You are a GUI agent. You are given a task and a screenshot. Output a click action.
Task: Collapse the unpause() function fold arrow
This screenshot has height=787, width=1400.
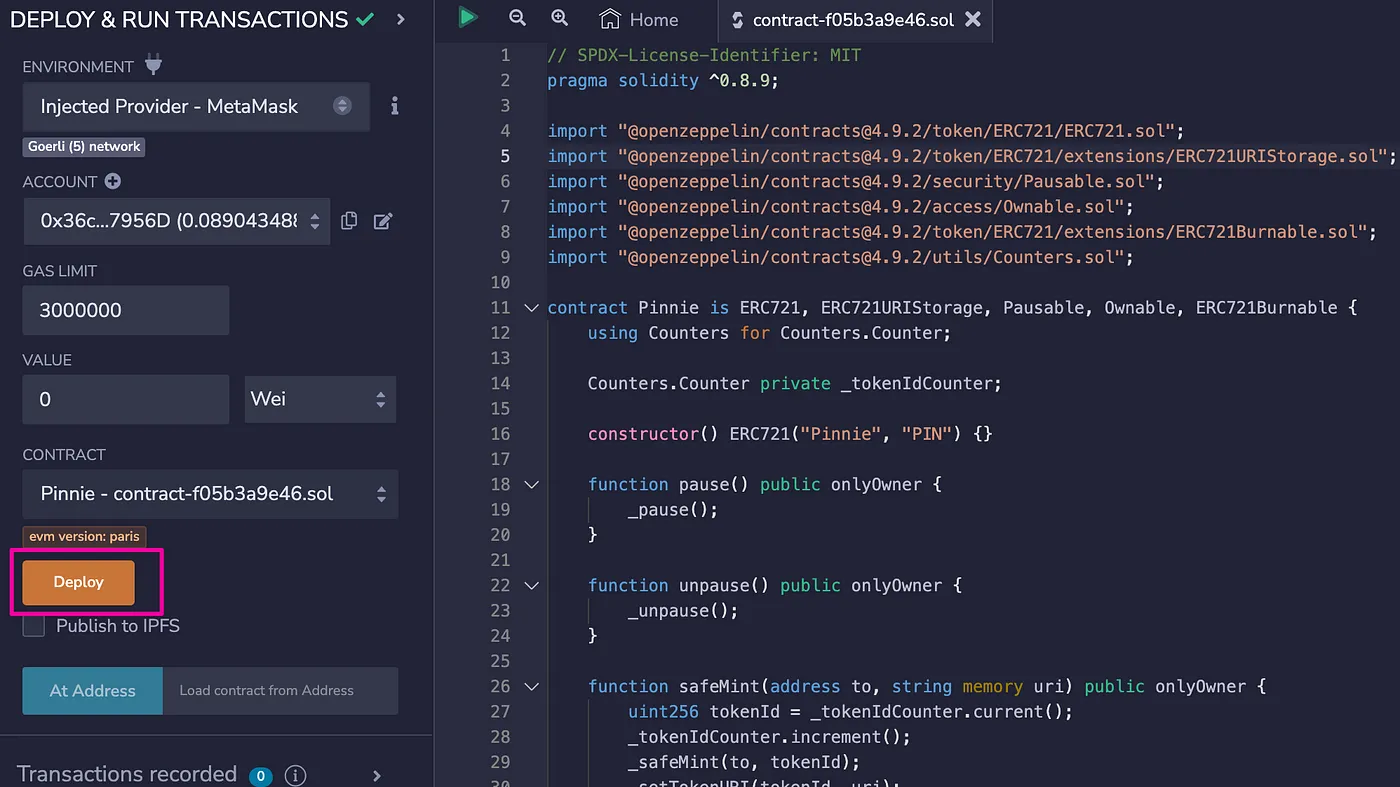532,585
